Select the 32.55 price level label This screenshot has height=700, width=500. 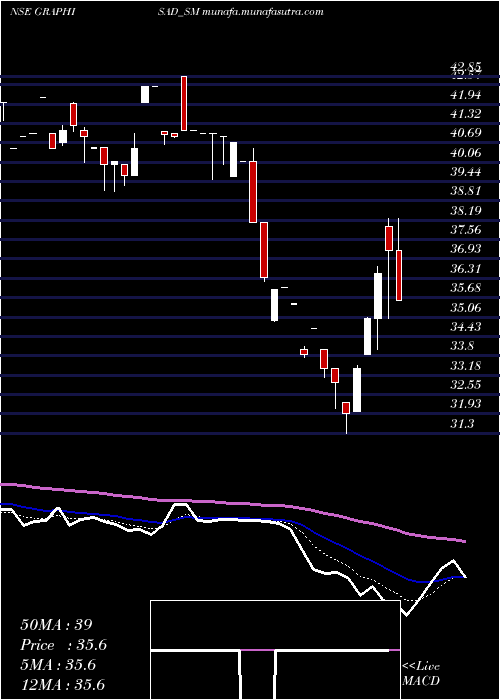tap(466, 385)
